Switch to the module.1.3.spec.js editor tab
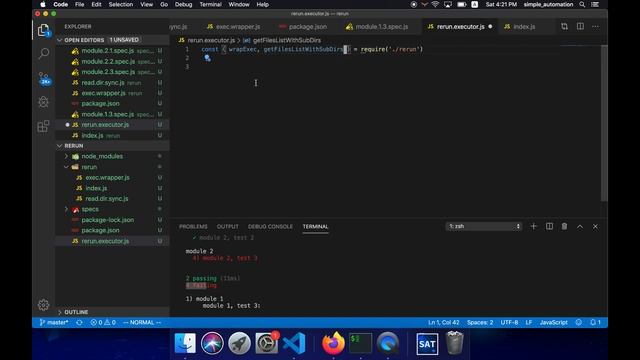The image size is (640, 360). (x=377, y=27)
